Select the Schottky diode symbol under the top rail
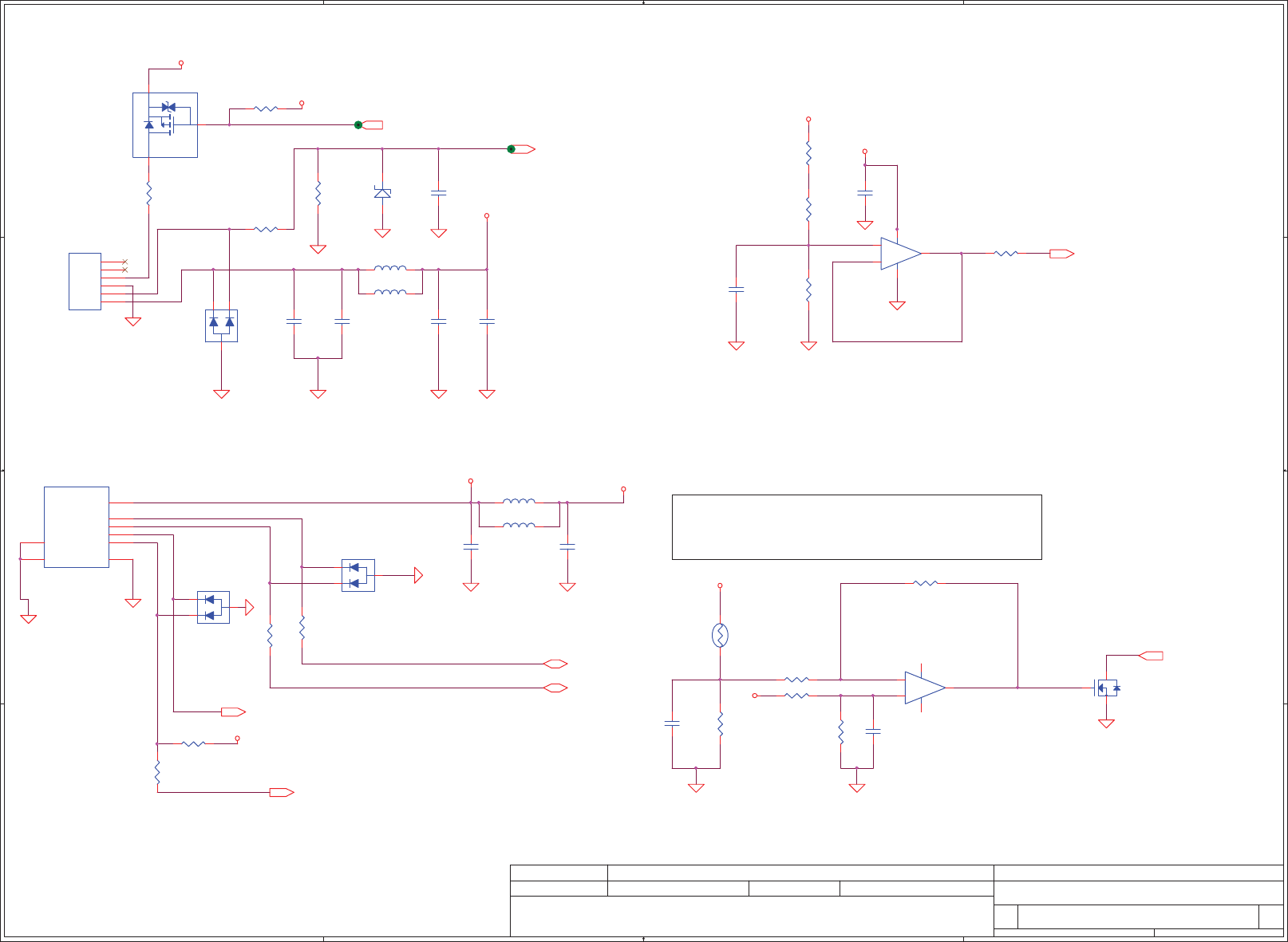This screenshot has height=942, width=1288. [x=382, y=192]
